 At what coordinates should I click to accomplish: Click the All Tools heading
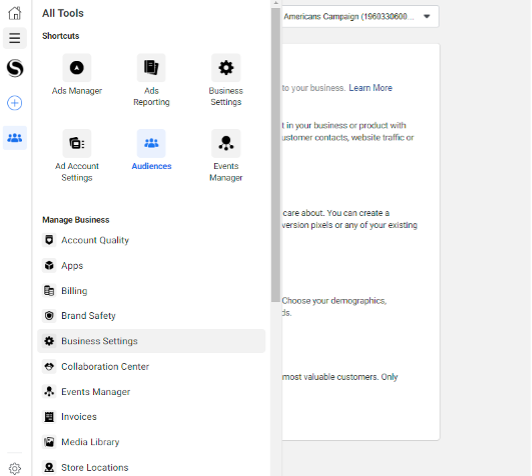63,13
